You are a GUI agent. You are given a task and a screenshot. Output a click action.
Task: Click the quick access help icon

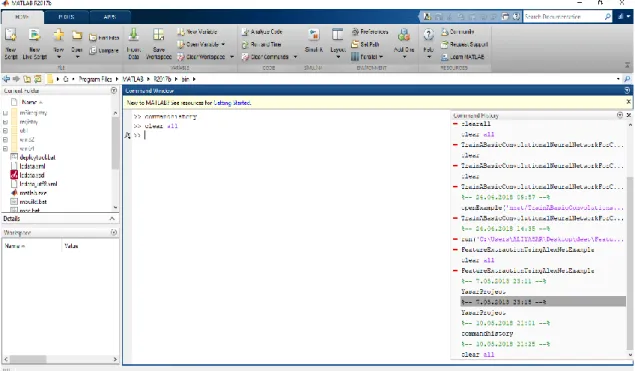pyautogui.click(x=516, y=17)
